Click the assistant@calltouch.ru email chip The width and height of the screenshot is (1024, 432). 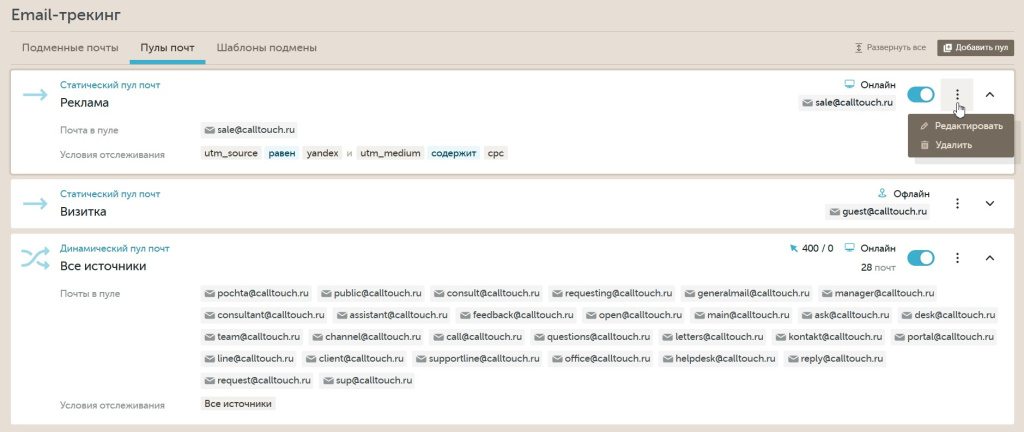click(392, 315)
